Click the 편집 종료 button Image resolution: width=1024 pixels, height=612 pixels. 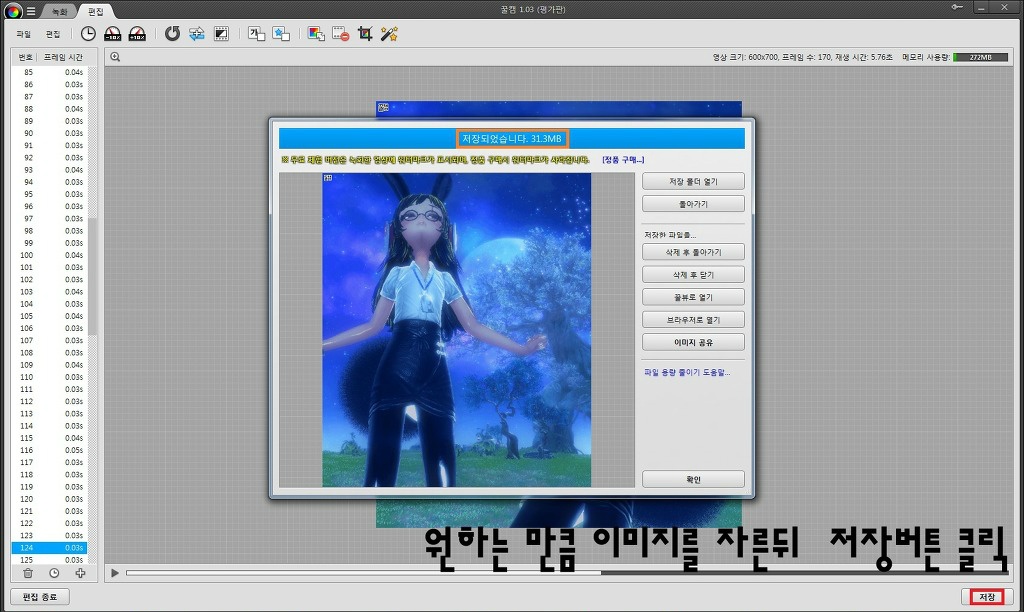pyautogui.click(x=40, y=596)
